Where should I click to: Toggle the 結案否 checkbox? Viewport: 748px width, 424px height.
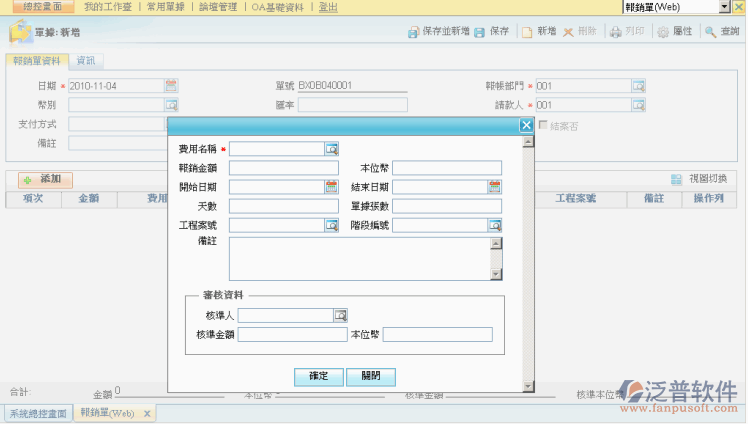543,125
